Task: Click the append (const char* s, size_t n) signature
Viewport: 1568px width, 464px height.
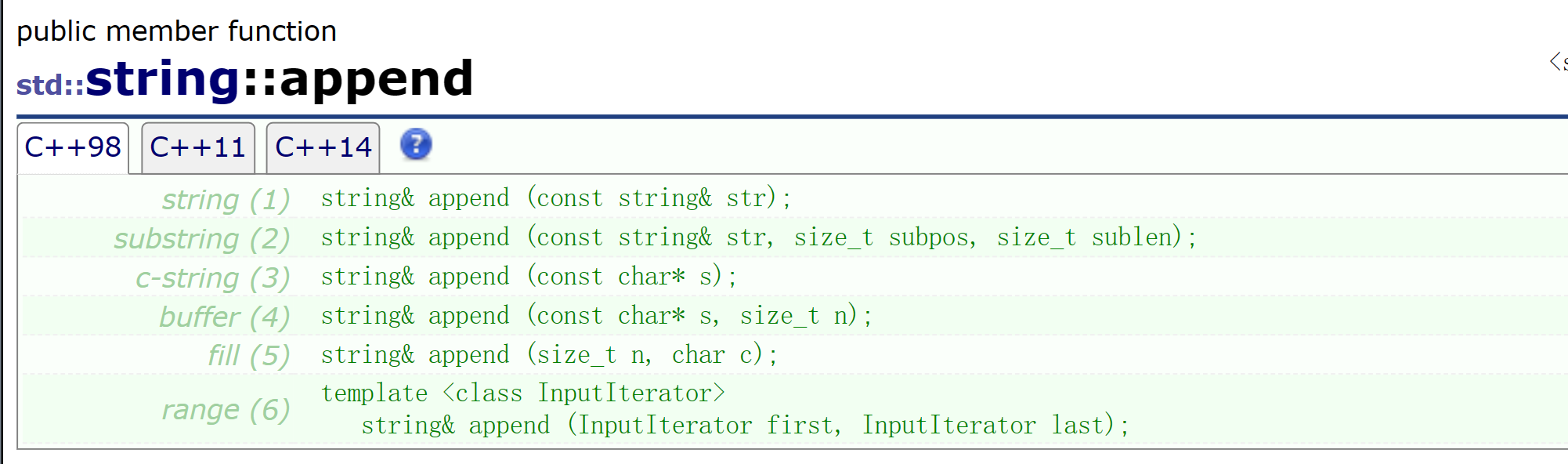Action: 597,315
